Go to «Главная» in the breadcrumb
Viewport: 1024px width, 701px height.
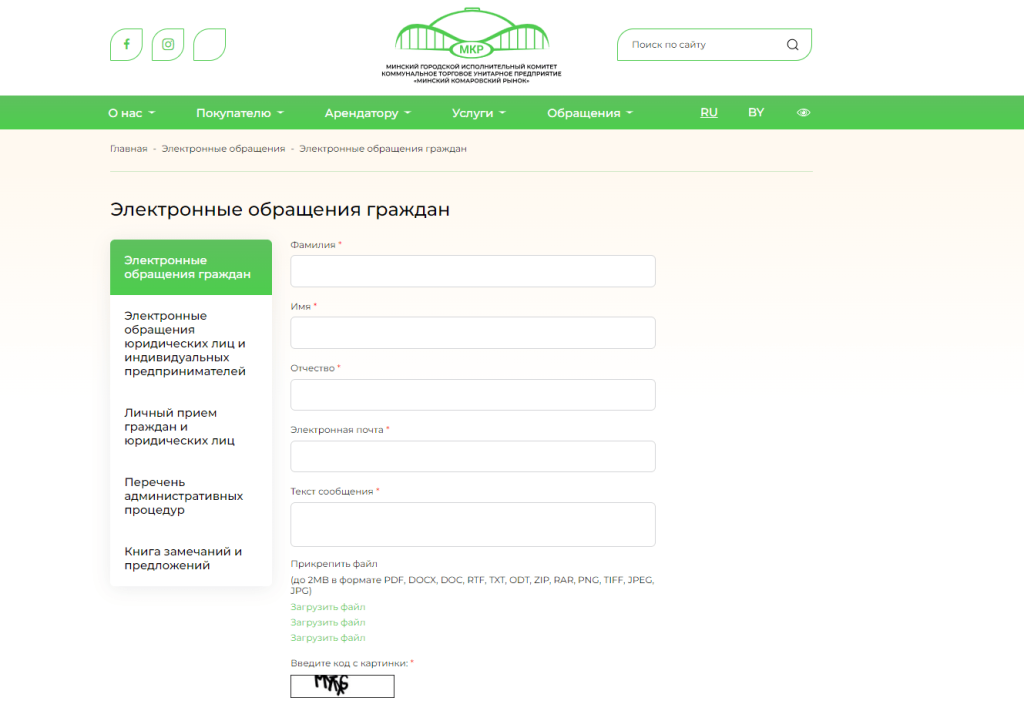point(128,149)
